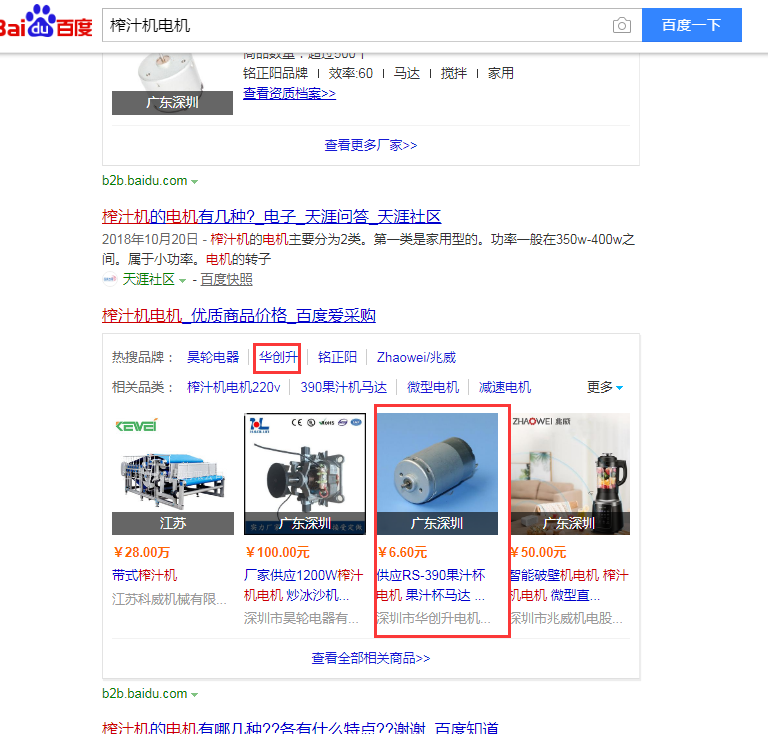Select hot brand 昊轮电器

click(x=213, y=357)
